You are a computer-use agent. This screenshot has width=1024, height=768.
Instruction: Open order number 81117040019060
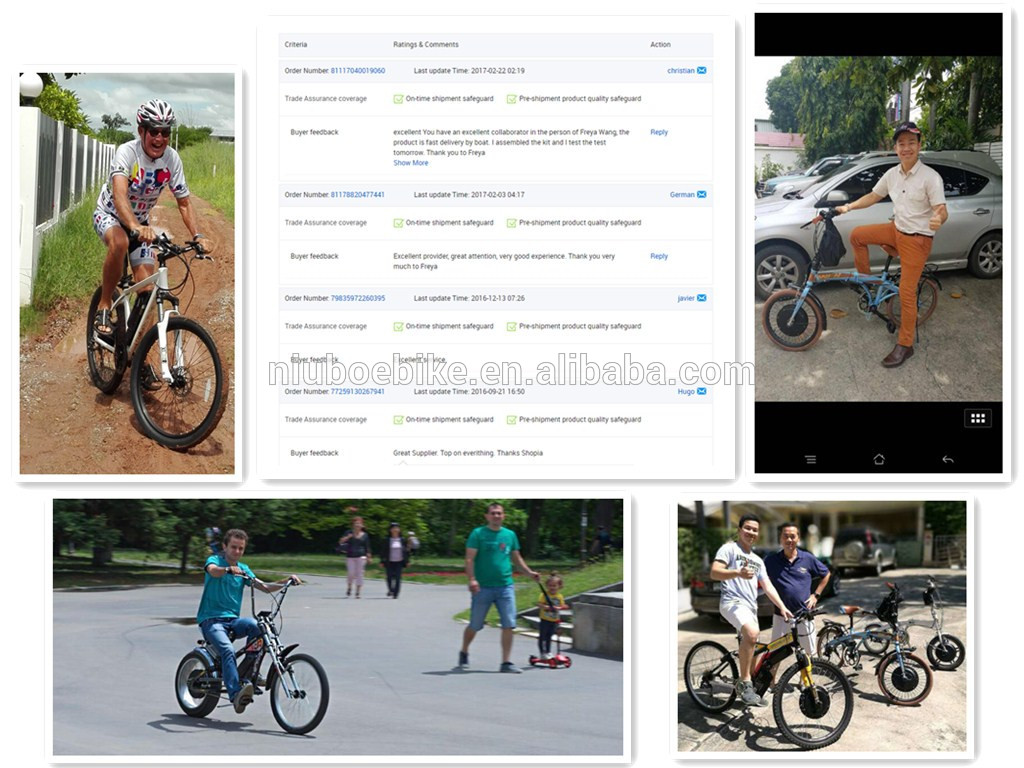click(358, 71)
